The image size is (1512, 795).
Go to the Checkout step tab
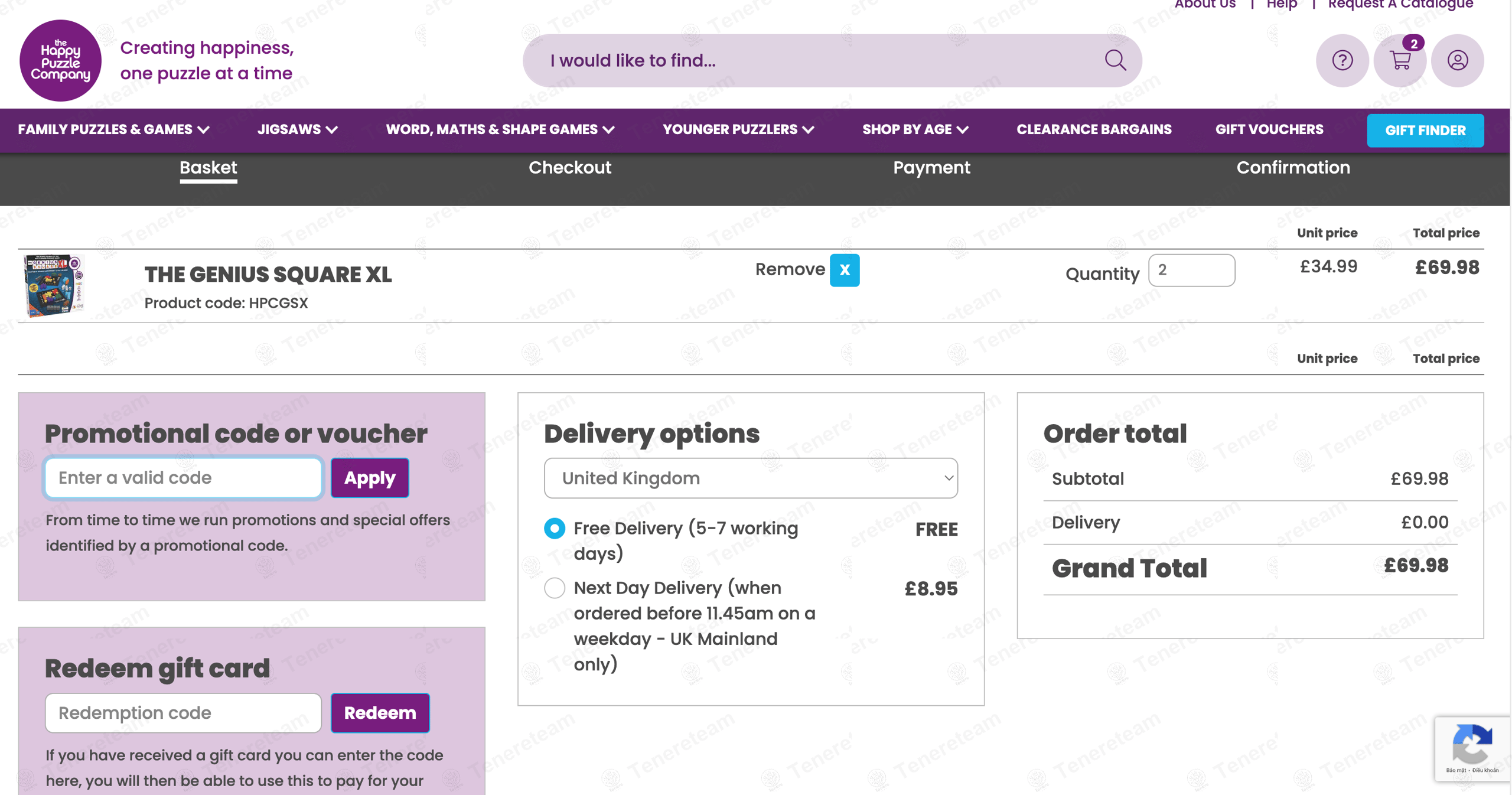tap(570, 168)
